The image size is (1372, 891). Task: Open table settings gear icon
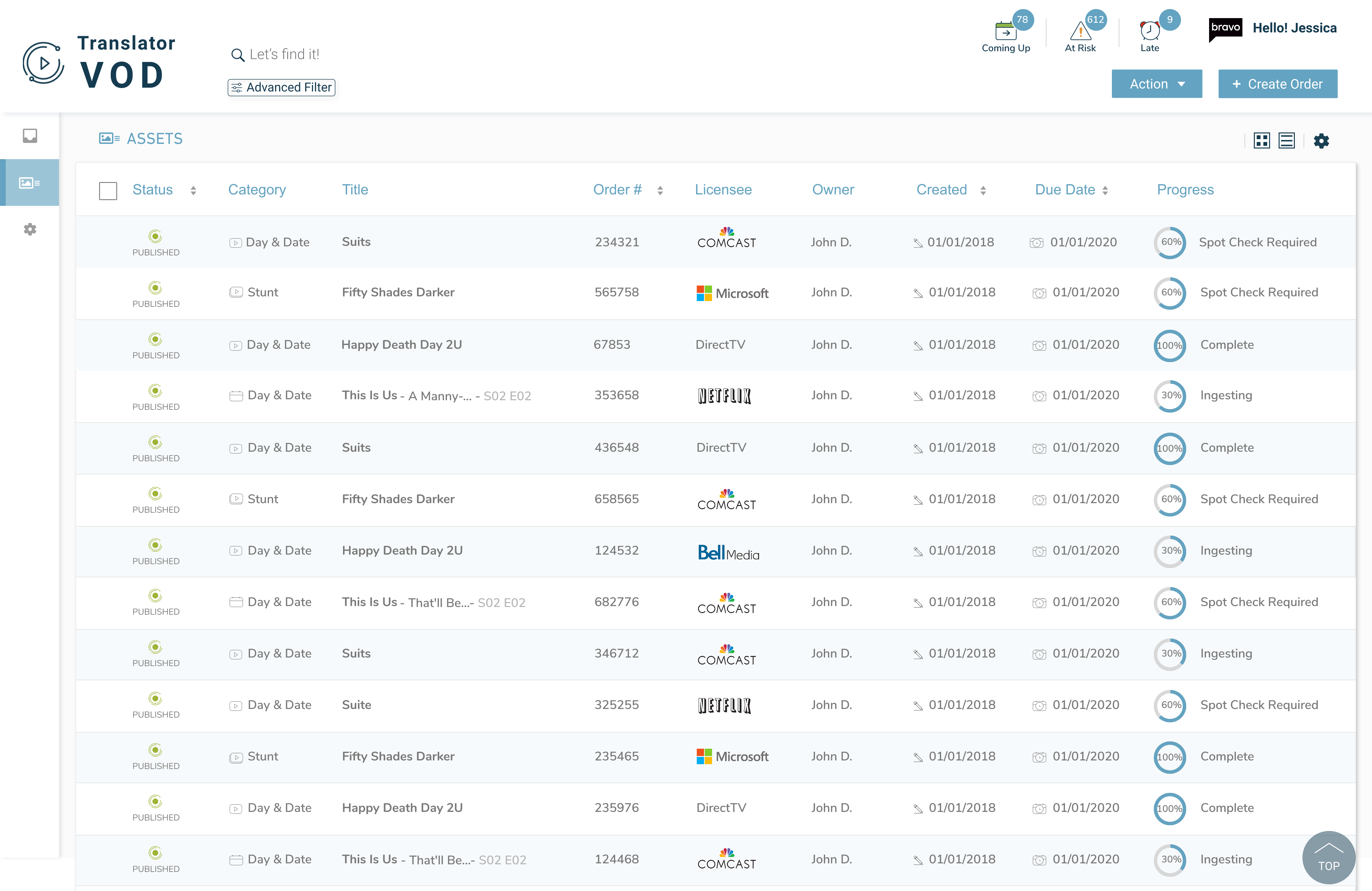1321,141
